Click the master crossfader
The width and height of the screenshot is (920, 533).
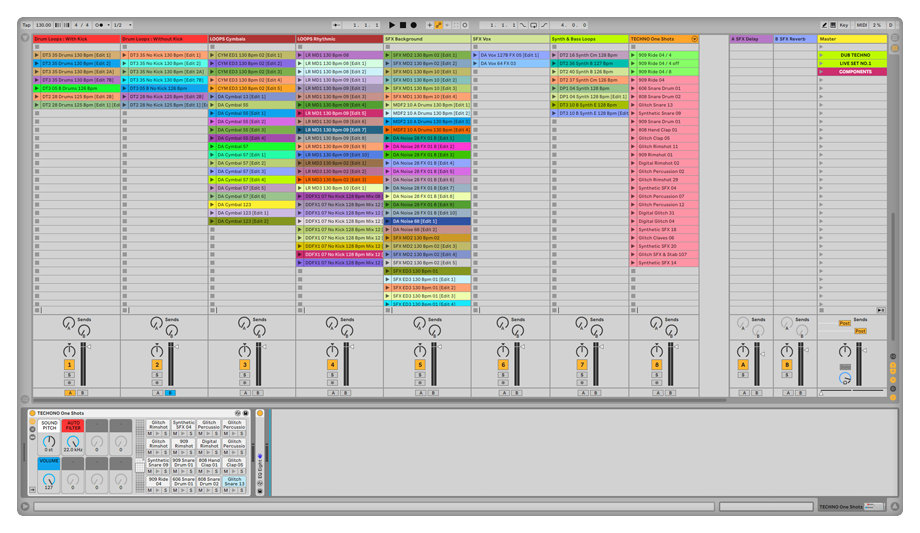click(x=853, y=391)
